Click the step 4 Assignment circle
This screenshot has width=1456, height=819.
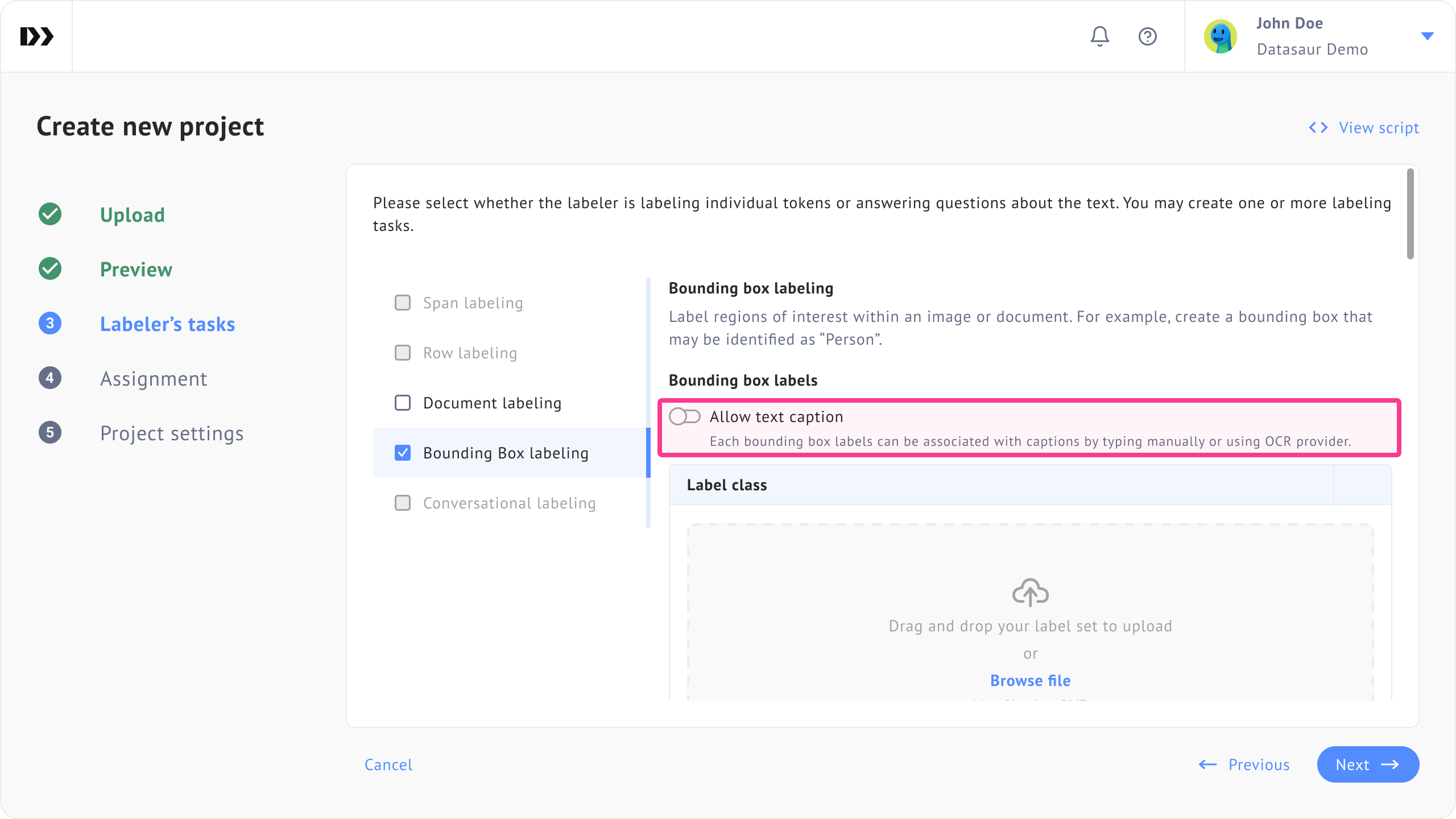[x=50, y=378]
